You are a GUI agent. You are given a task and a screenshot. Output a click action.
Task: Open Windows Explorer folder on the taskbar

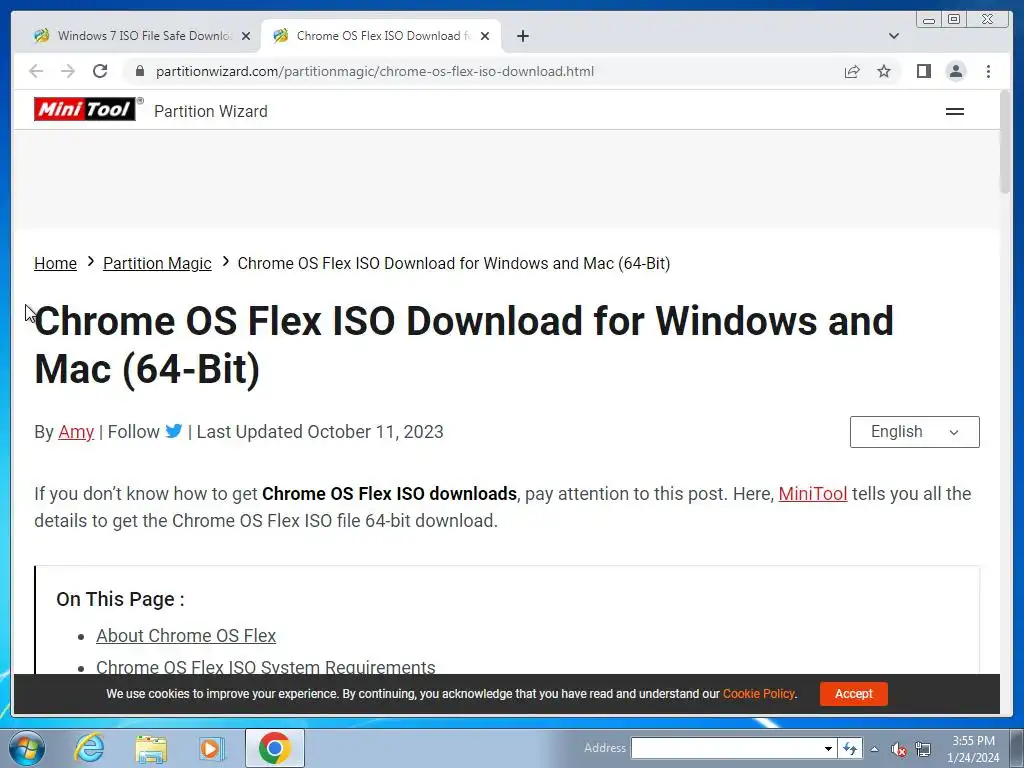151,748
